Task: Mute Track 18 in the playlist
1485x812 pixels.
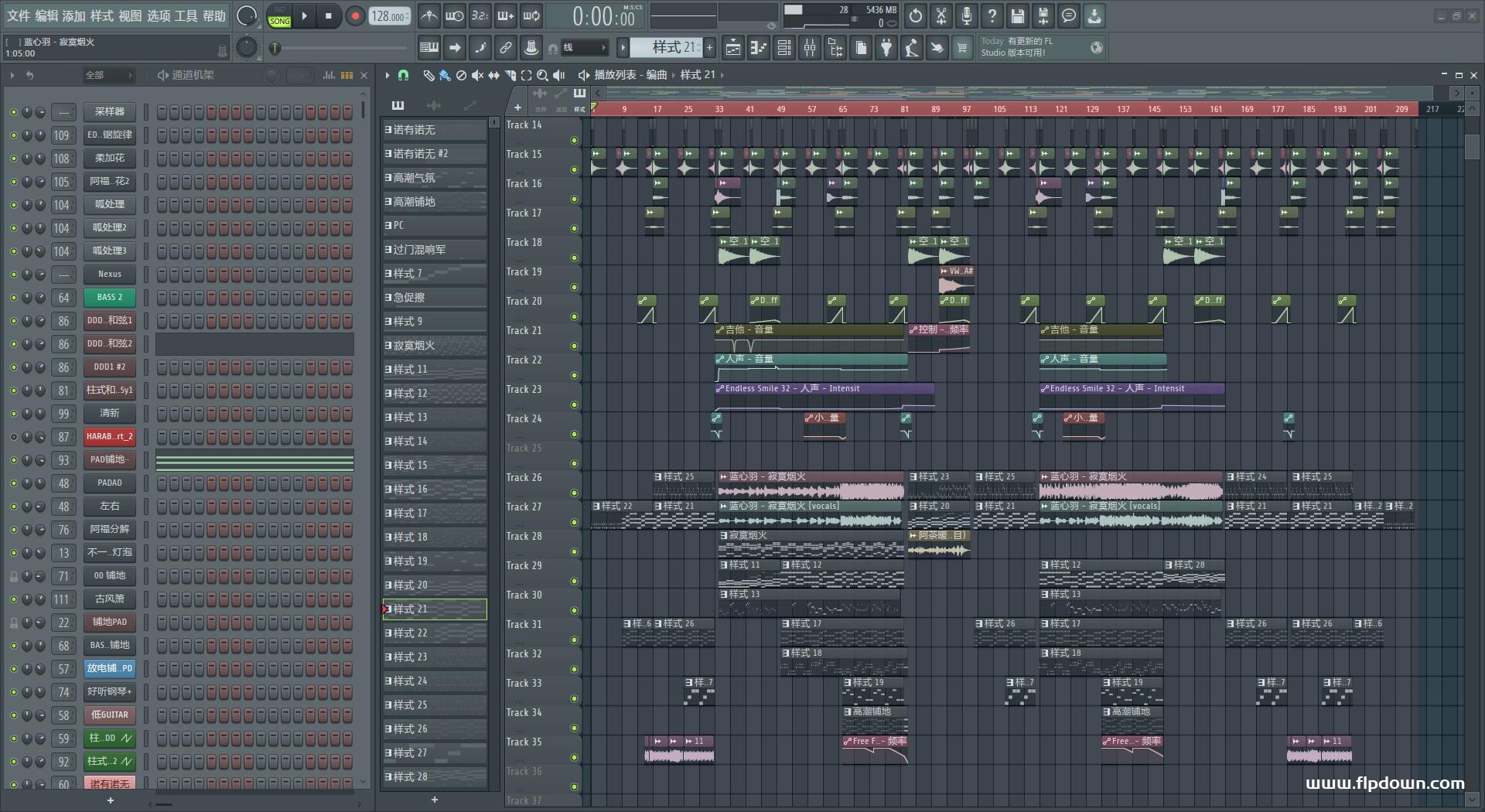Action: (x=574, y=258)
